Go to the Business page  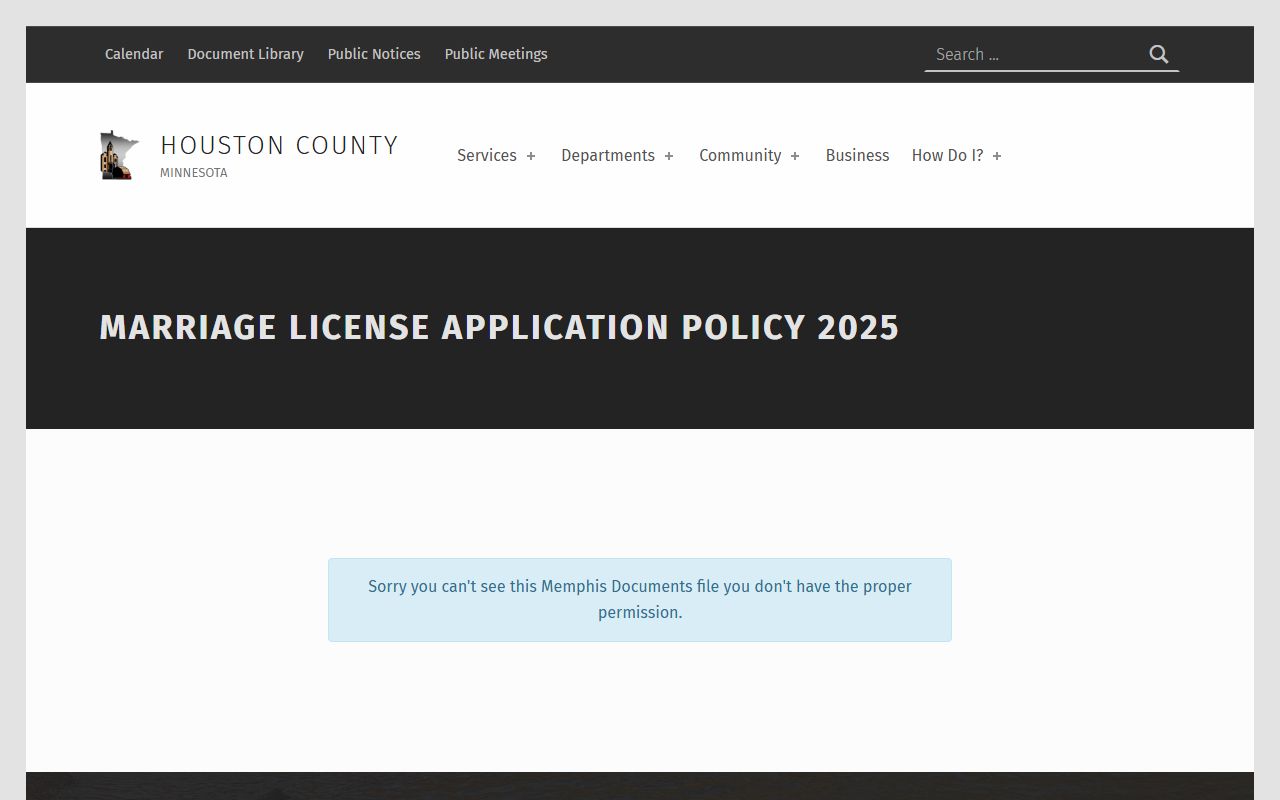[857, 155]
